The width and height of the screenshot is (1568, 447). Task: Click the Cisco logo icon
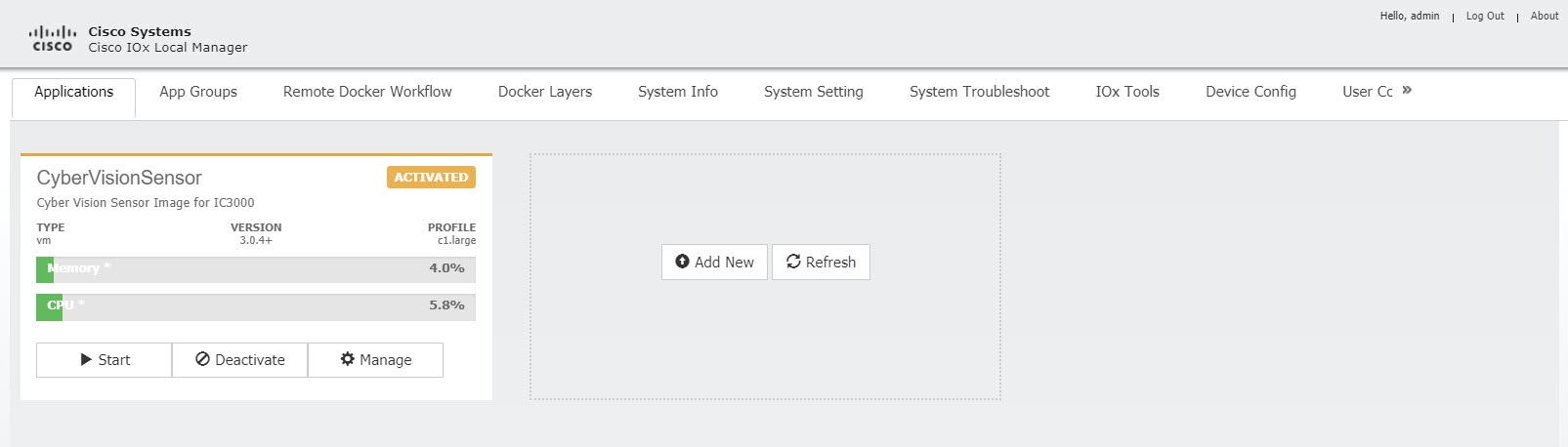tap(53, 39)
